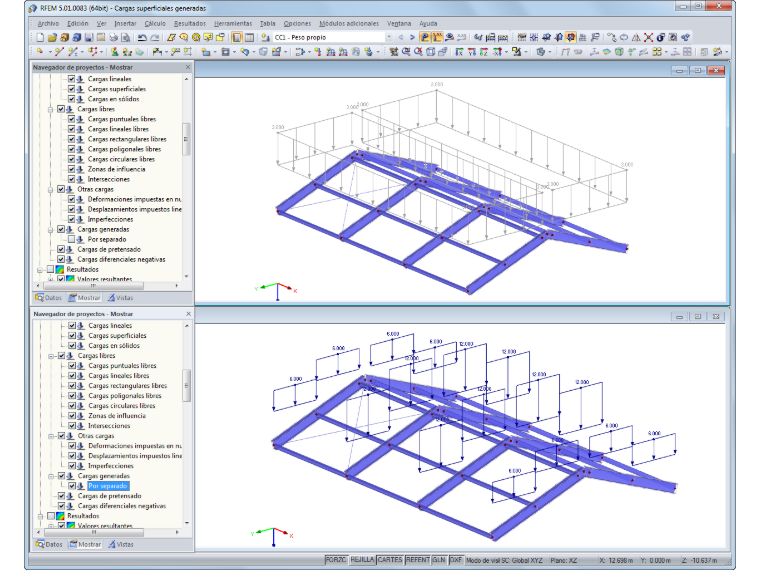The height and width of the screenshot is (570, 760).
Task: Open the Herramientas menu
Action: coord(233,23)
